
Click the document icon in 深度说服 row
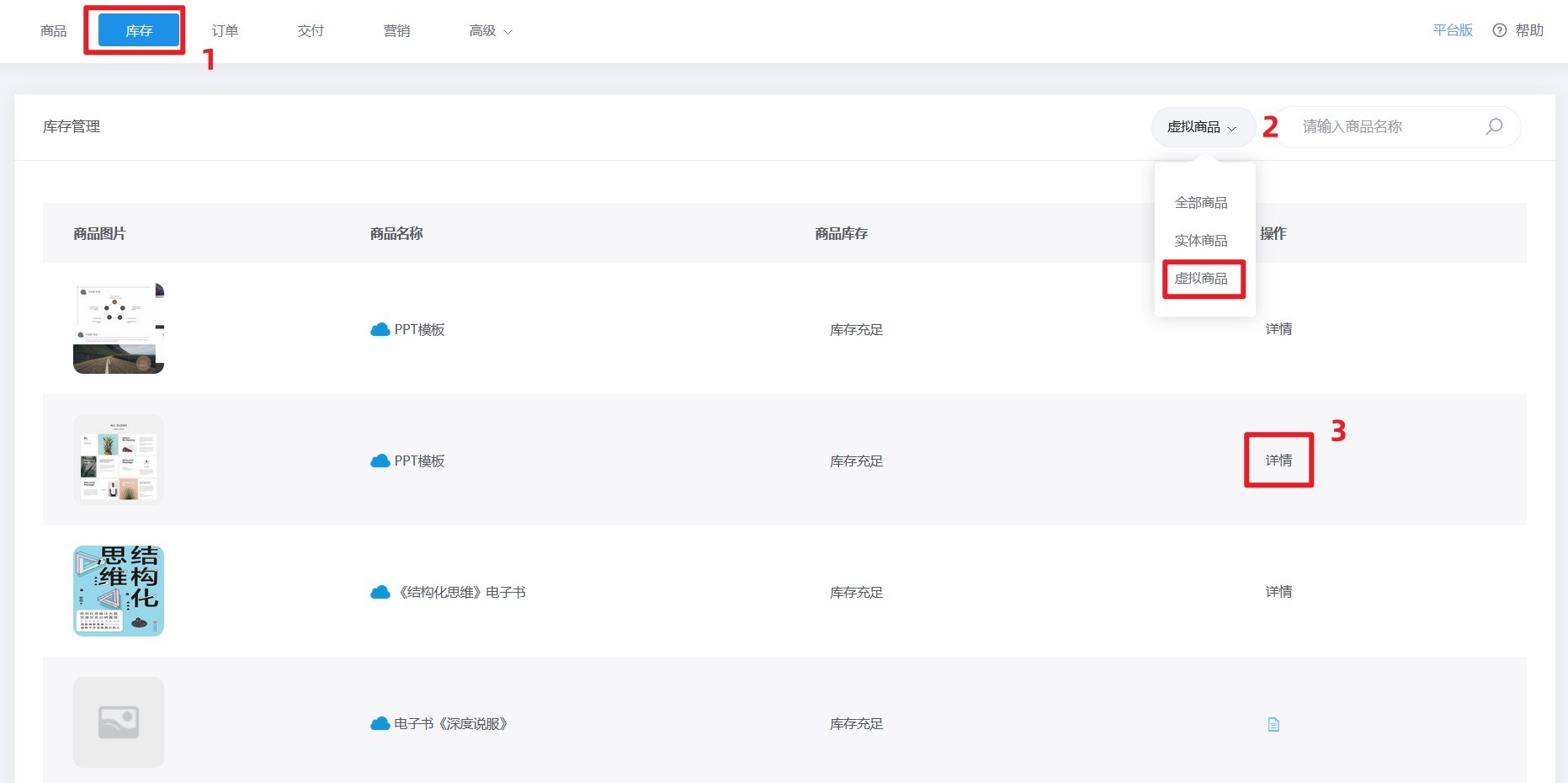tap(1273, 724)
